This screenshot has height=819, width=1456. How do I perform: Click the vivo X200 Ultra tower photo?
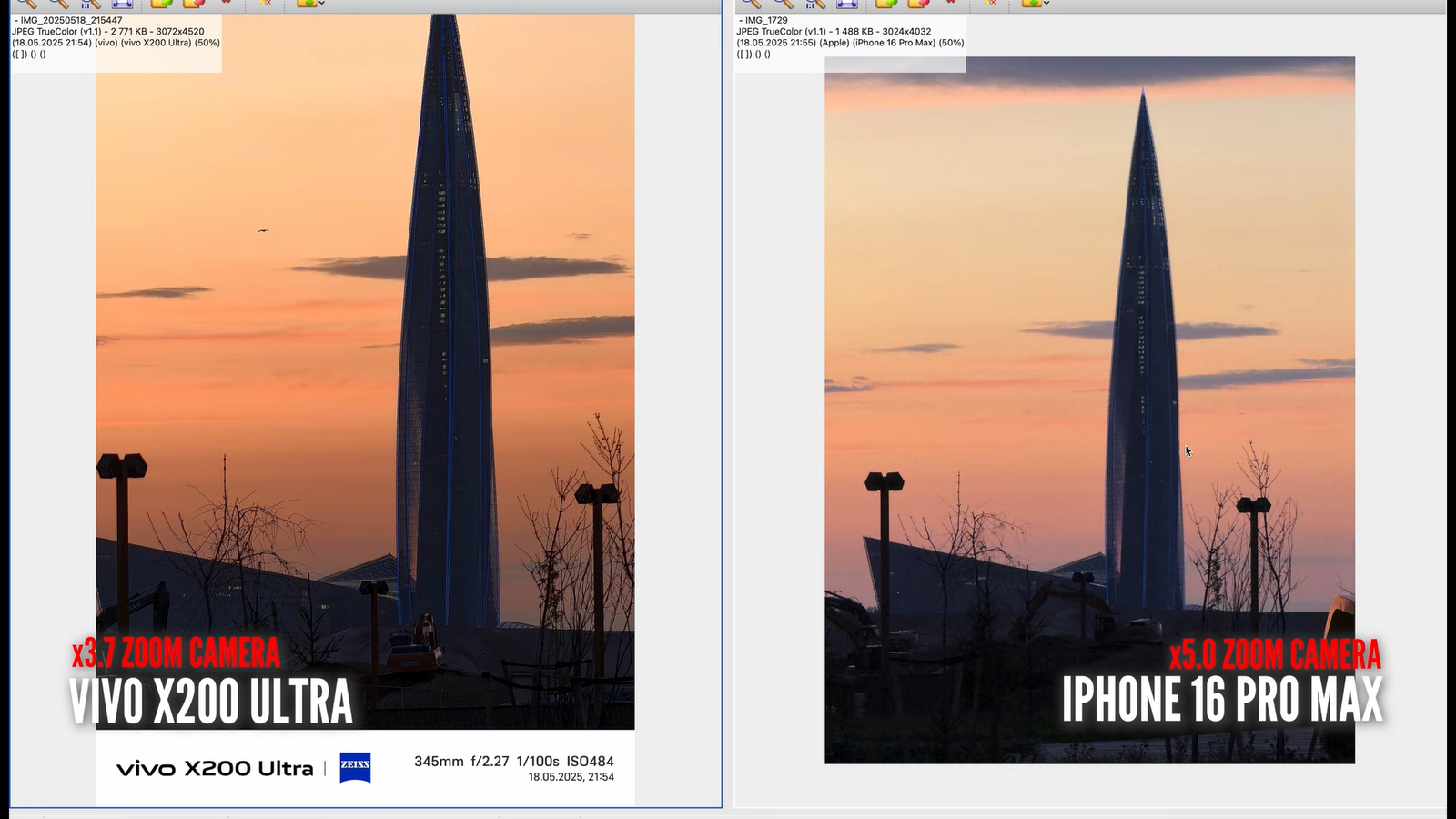click(365, 364)
